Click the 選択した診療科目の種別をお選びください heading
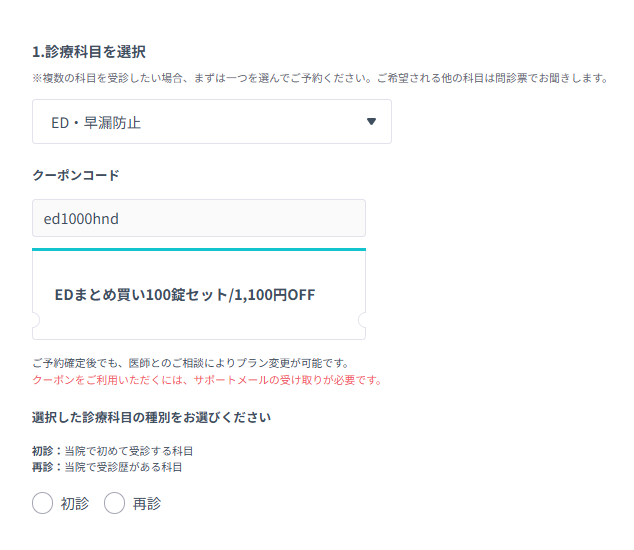This screenshot has height=550, width=634. point(152,417)
